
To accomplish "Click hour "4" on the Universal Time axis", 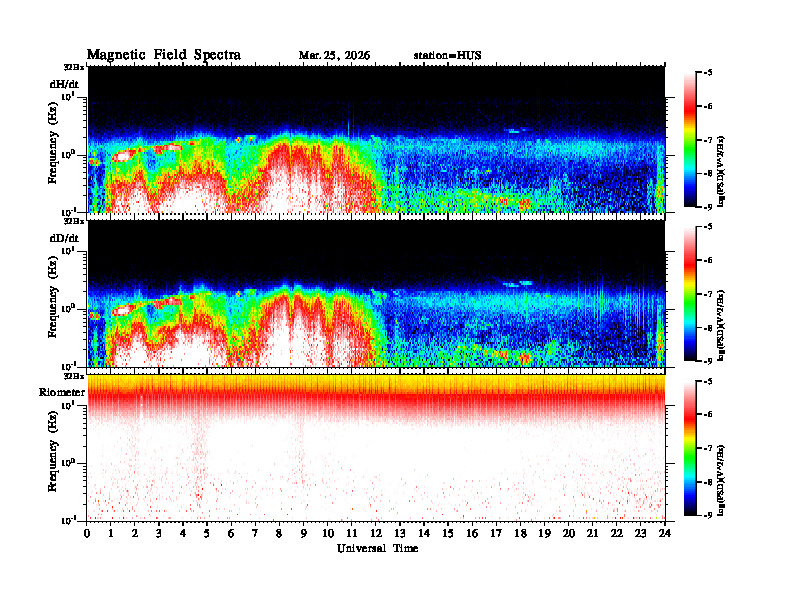I will 183,533.
